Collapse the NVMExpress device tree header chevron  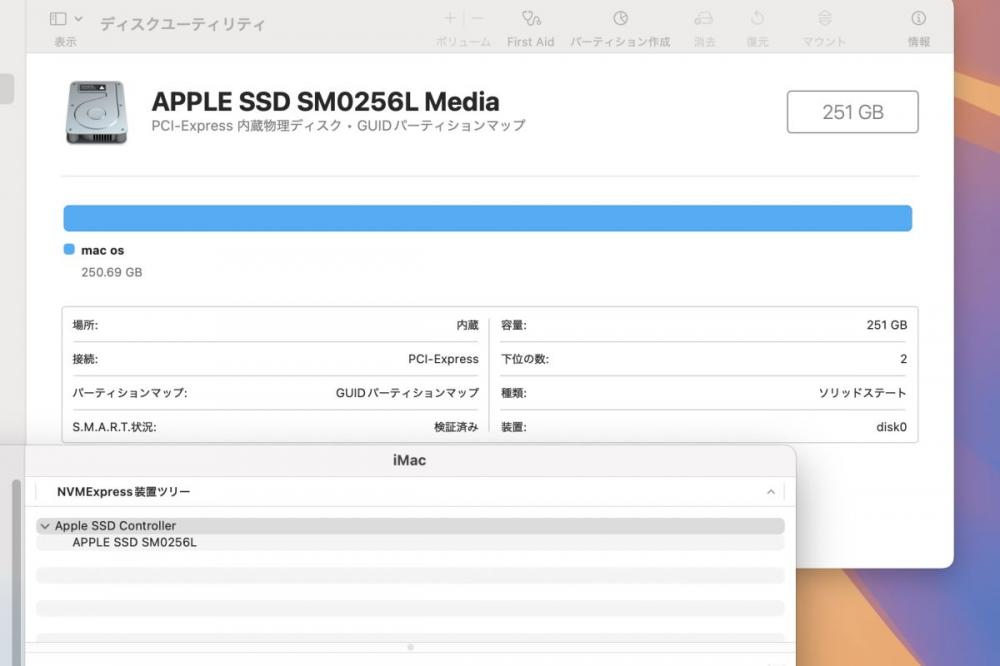[770, 492]
